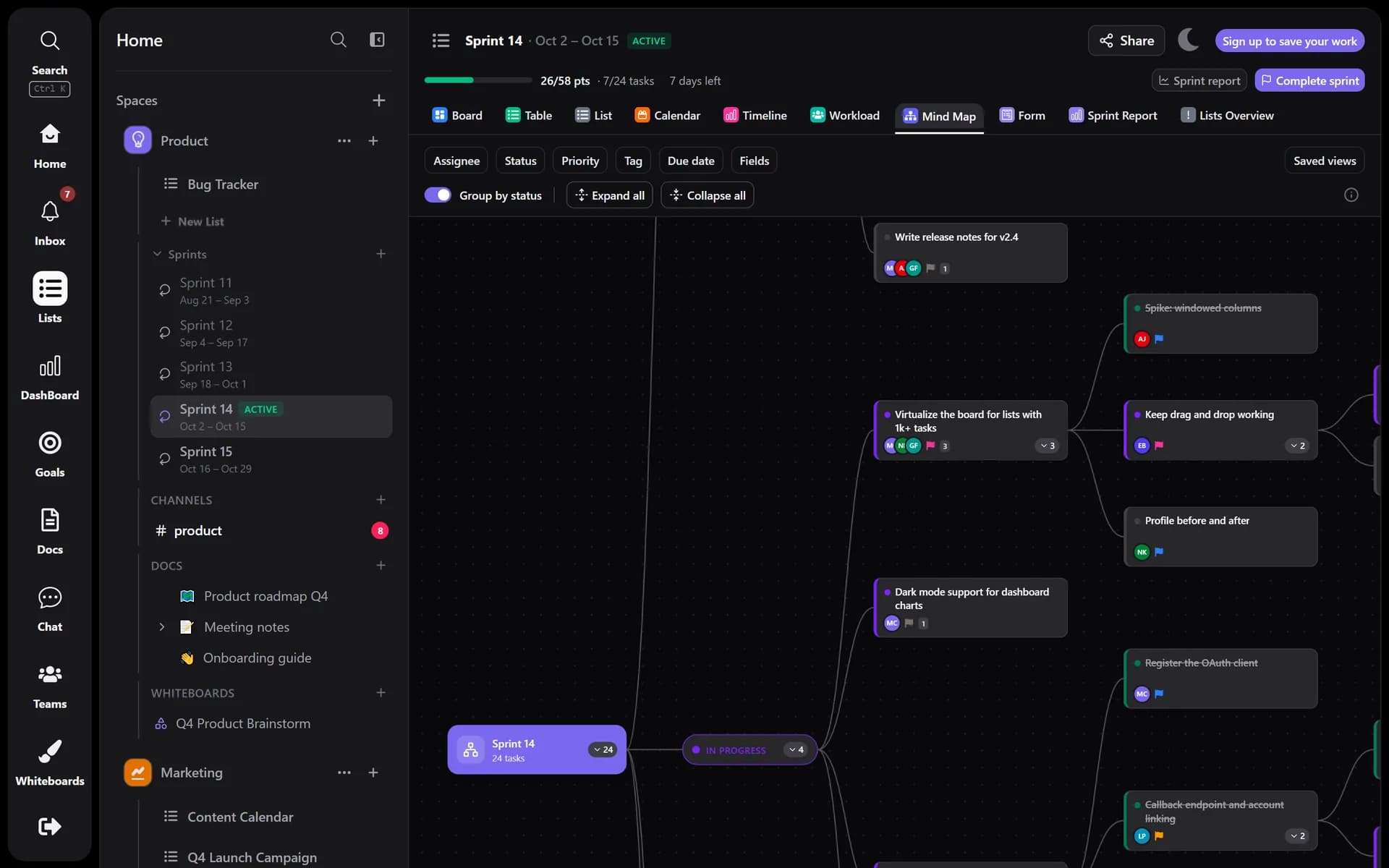The width and height of the screenshot is (1389, 868).
Task: Expand Meeting notes doc chevron
Action: pos(162,627)
